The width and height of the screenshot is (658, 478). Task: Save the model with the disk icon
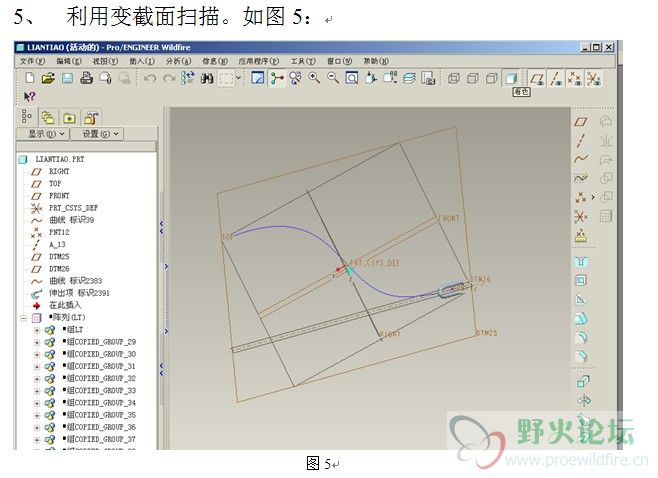67,78
